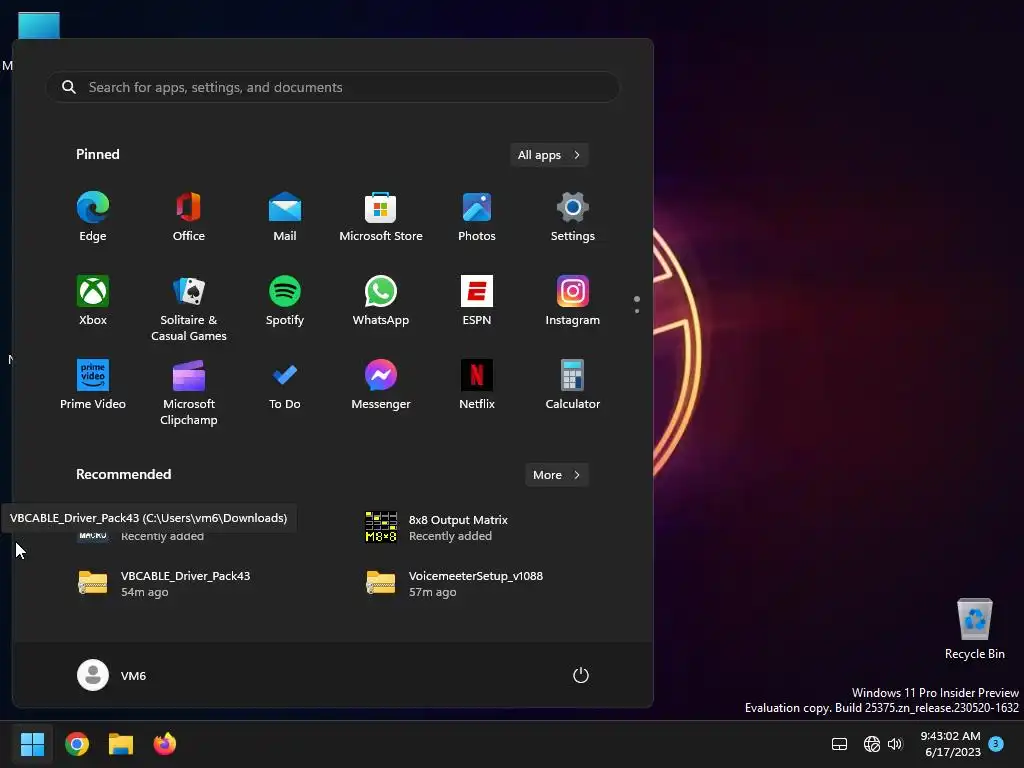Launch Office from pinned apps
This screenshot has height=768, width=1024.
pyautogui.click(x=189, y=217)
